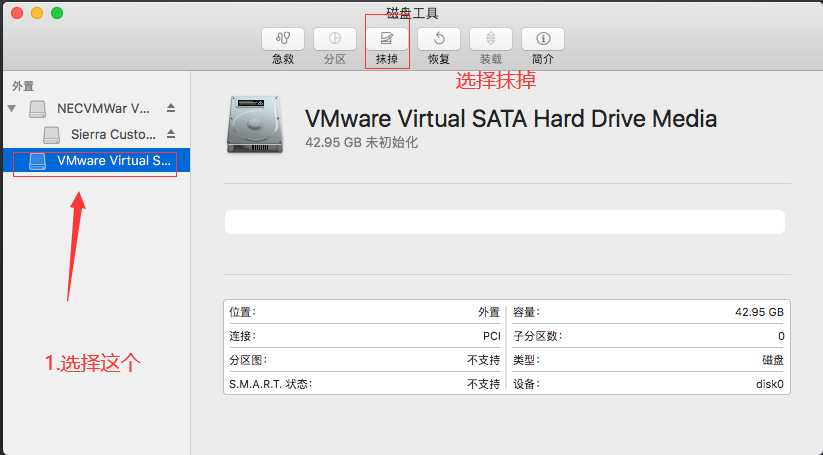This screenshot has width=823, height=455.
Task: Click the Restore (恢复) toolbar icon
Action: (439, 39)
